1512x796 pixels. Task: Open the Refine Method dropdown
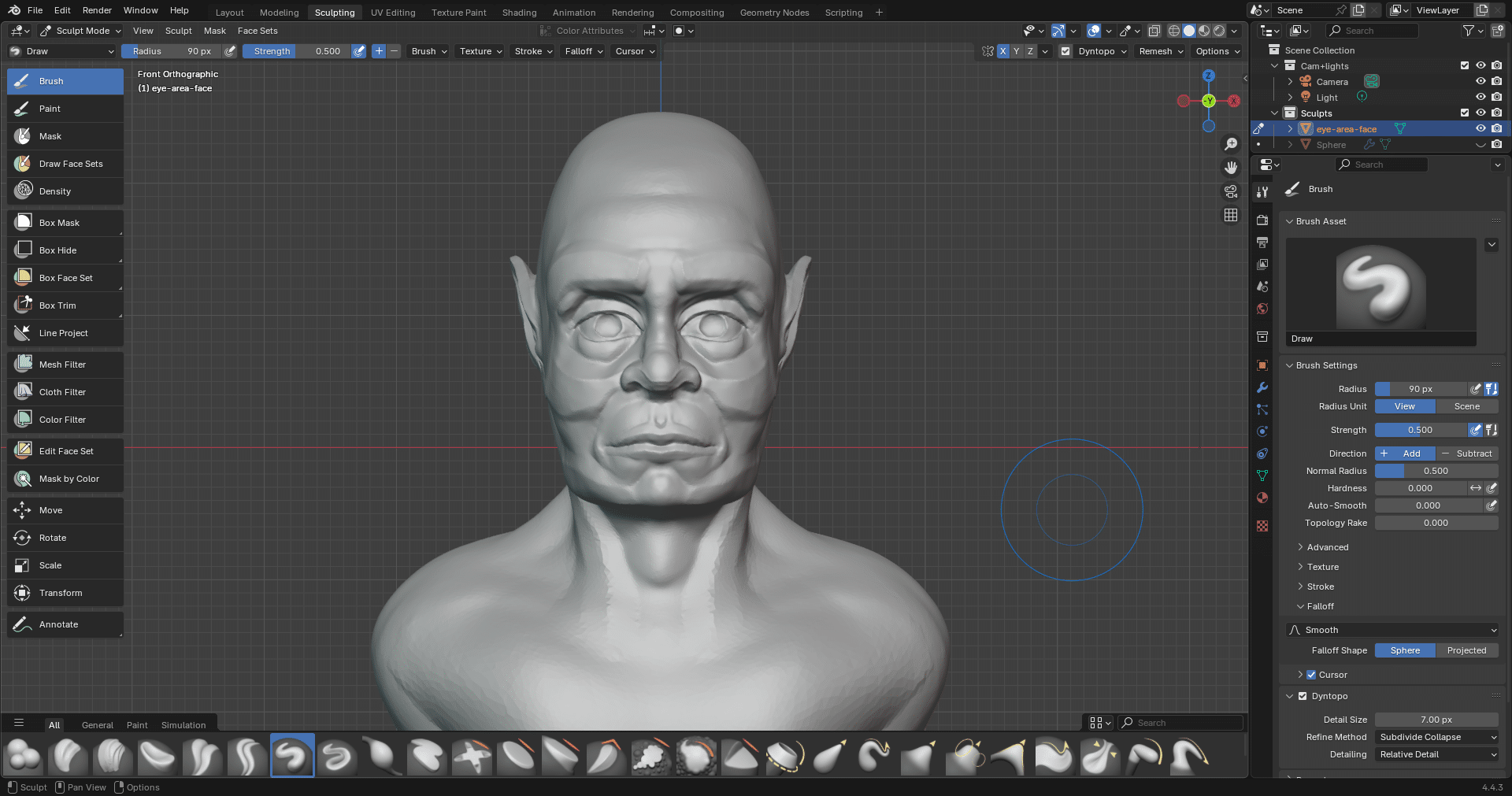click(x=1436, y=737)
